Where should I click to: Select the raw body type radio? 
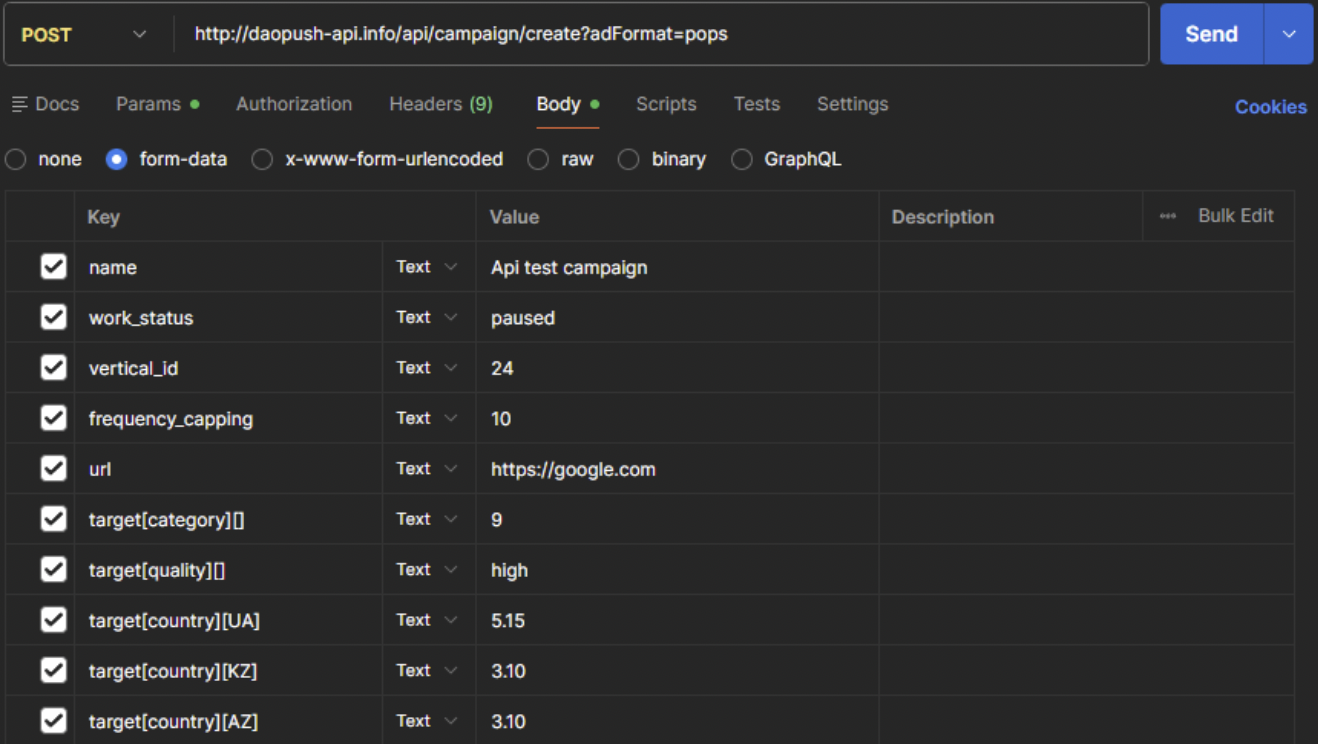click(539, 160)
